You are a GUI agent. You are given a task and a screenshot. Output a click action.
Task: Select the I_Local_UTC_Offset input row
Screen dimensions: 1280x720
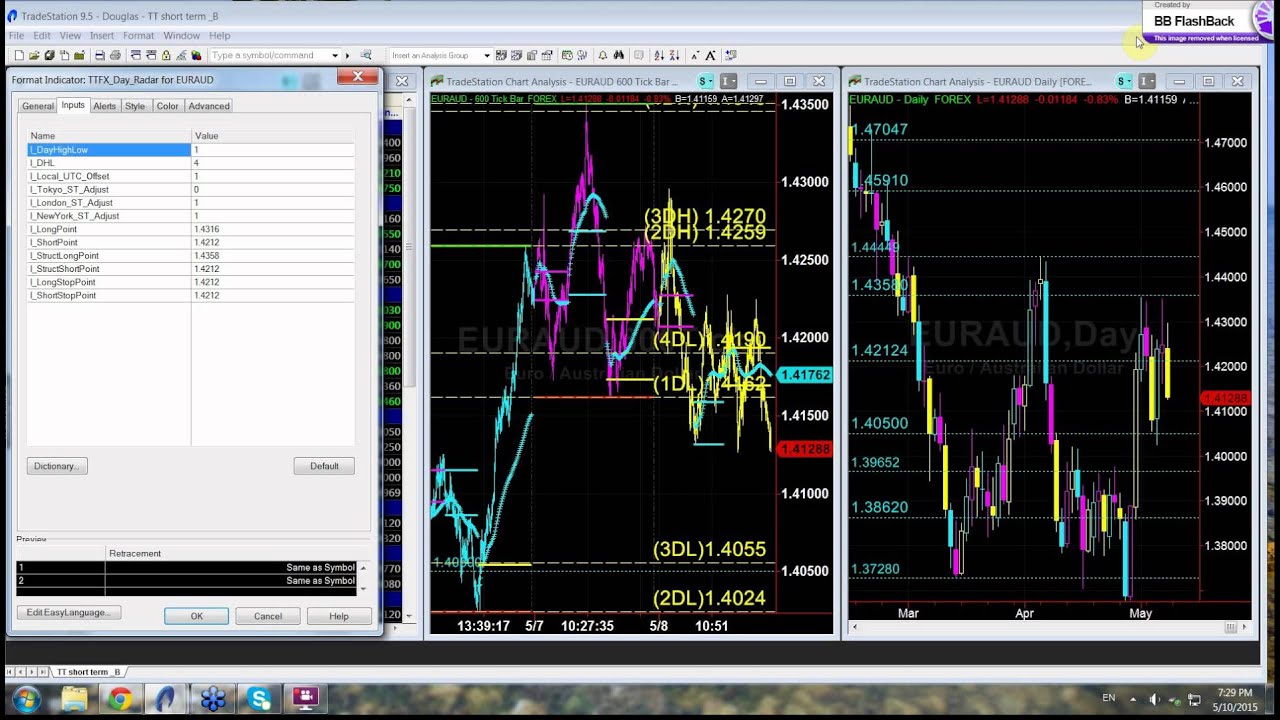pyautogui.click(x=191, y=176)
